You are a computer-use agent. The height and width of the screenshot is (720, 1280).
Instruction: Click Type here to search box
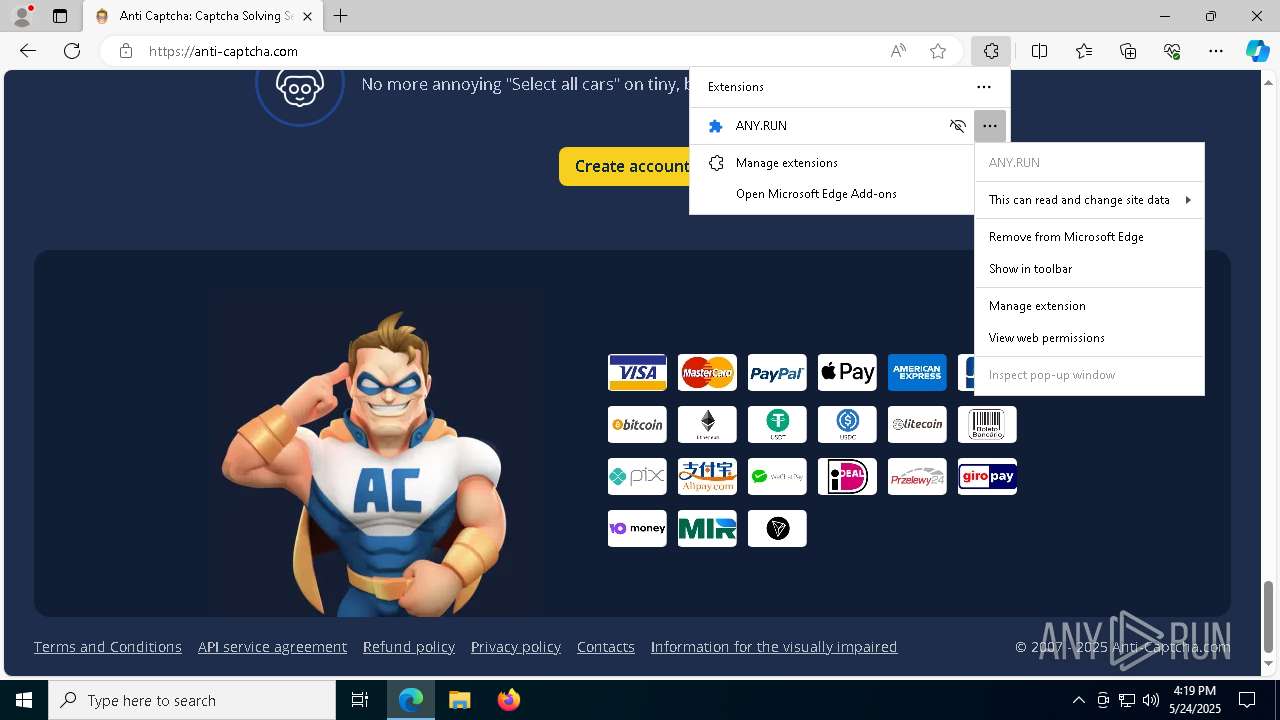(192, 700)
